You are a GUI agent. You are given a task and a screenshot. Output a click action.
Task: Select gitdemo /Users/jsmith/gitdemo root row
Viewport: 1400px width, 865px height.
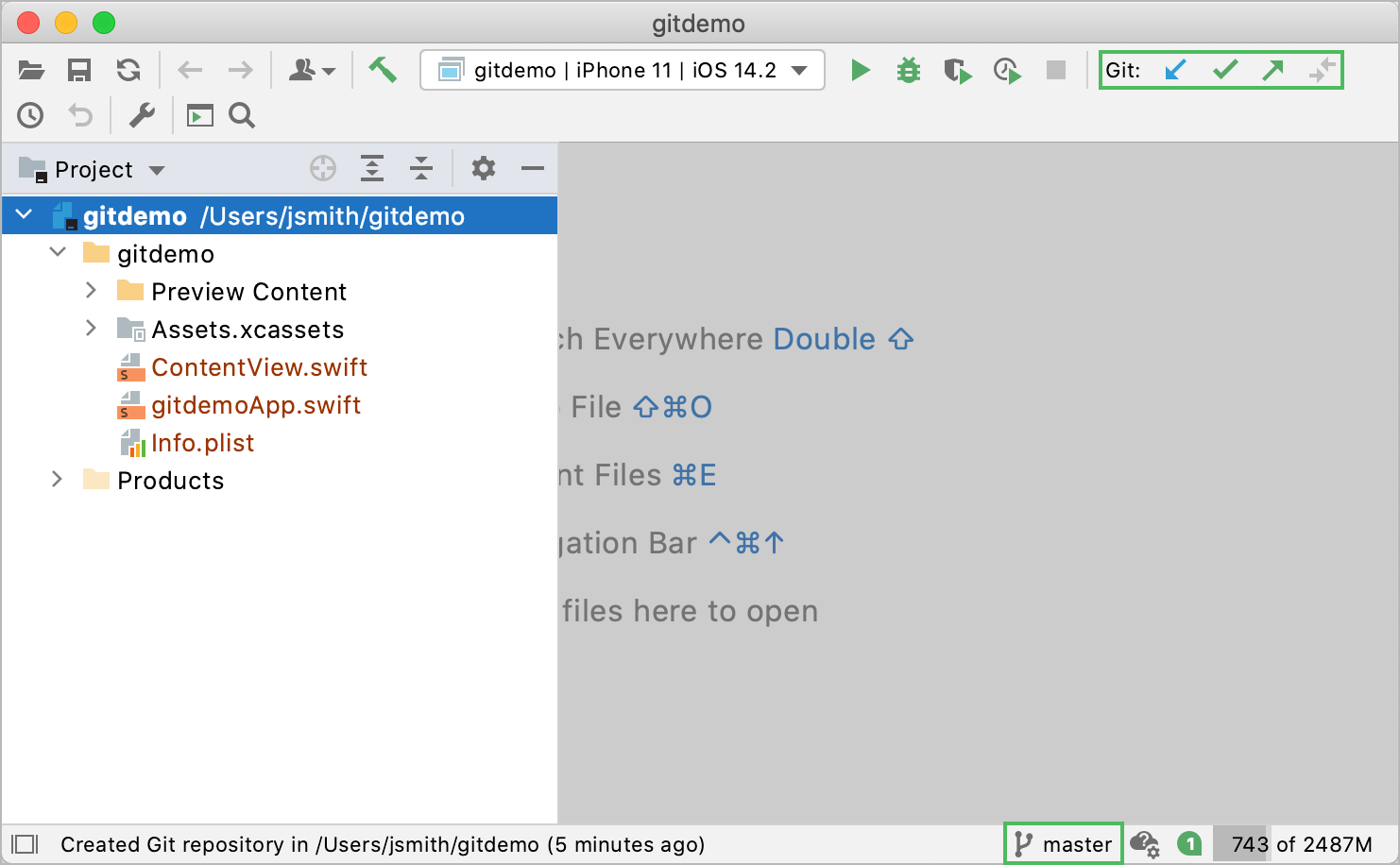pyautogui.click(x=280, y=215)
